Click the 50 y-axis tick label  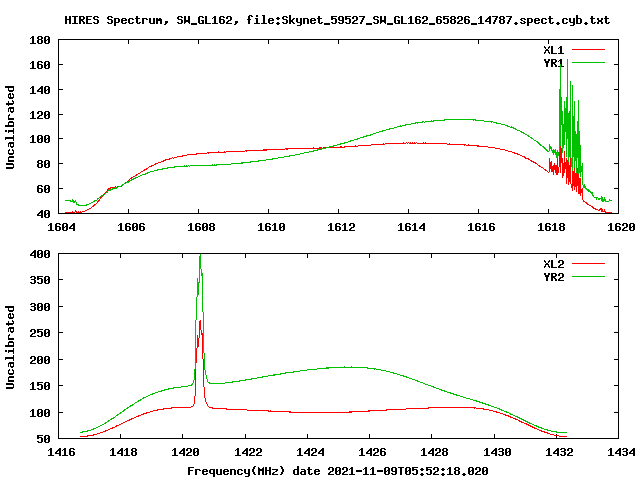(44, 439)
